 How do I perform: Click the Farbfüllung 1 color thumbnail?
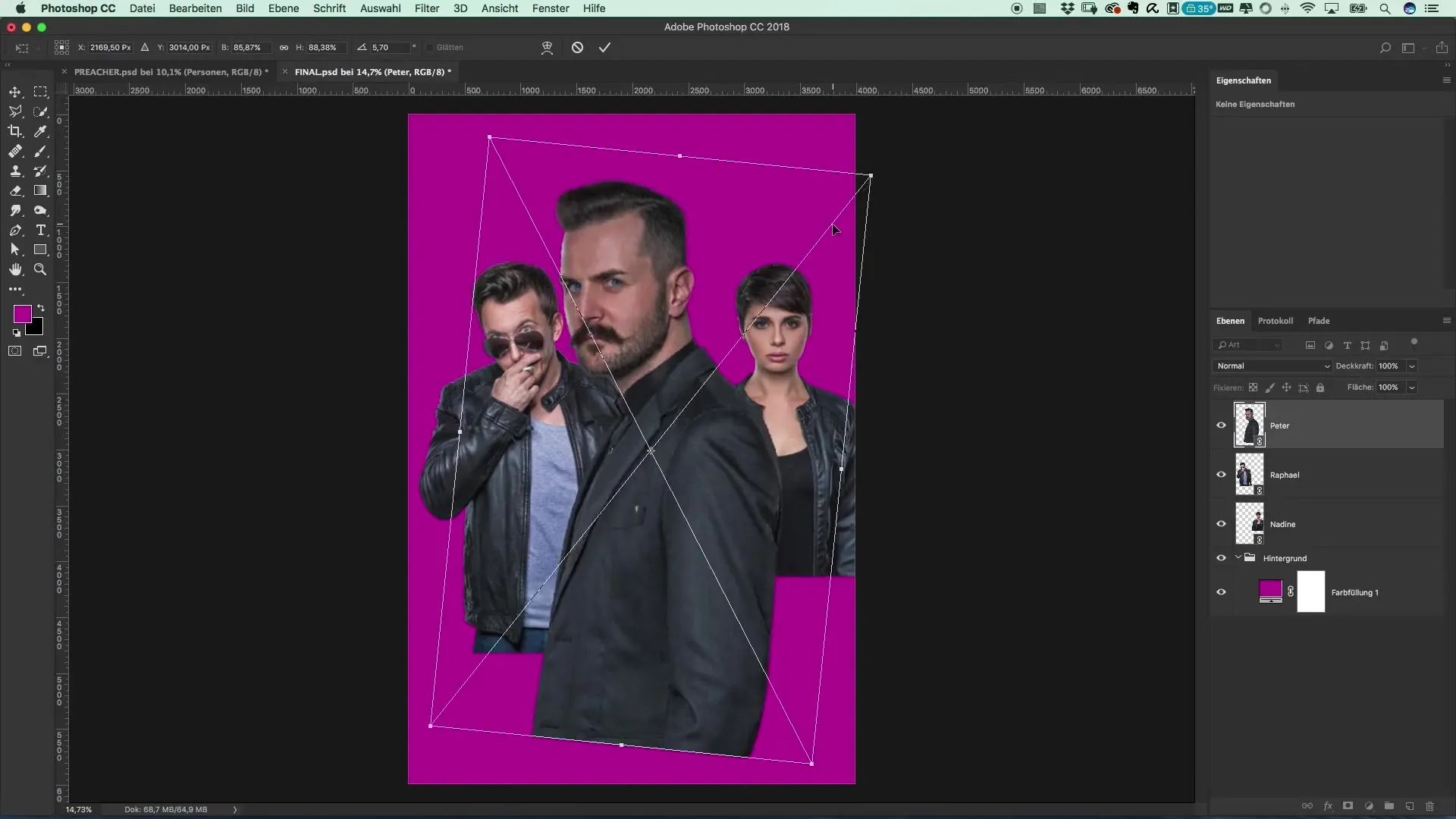coord(1270,591)
